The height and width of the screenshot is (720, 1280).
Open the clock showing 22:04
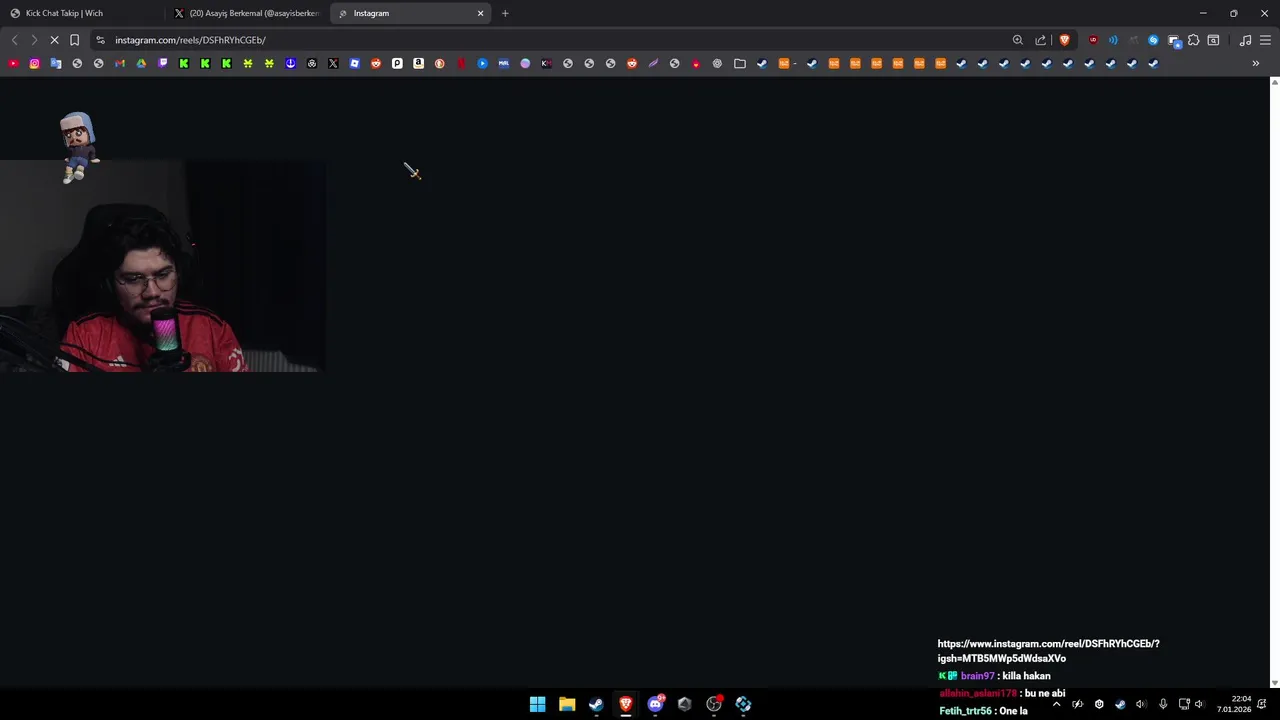tap(1234, 704)
